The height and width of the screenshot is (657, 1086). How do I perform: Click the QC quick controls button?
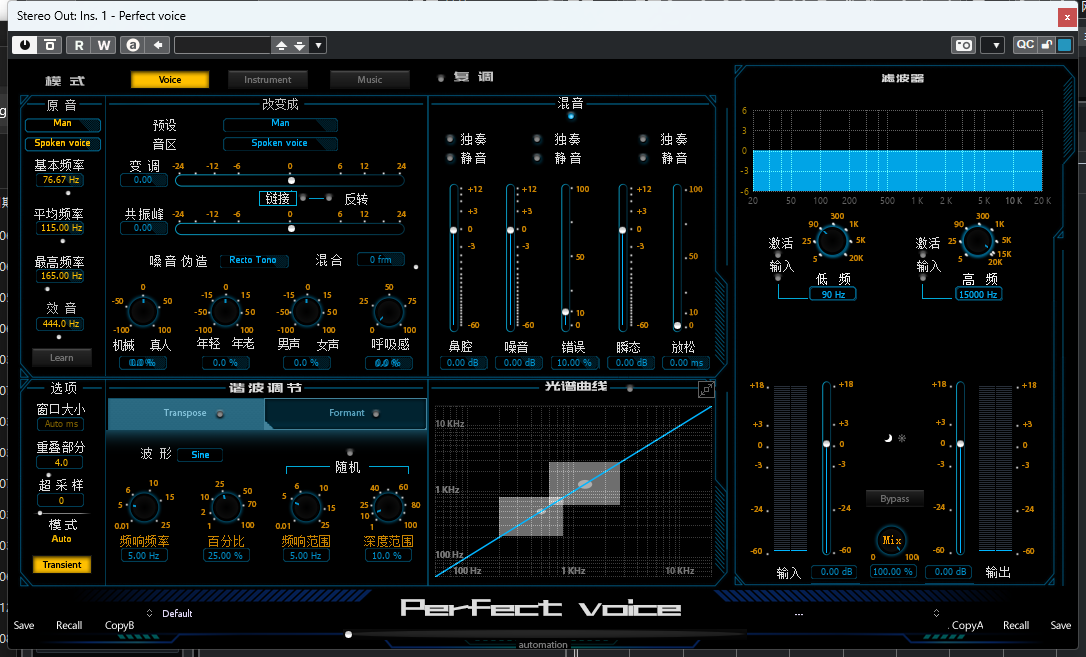pyautogui.click(x=1024, y=45)
